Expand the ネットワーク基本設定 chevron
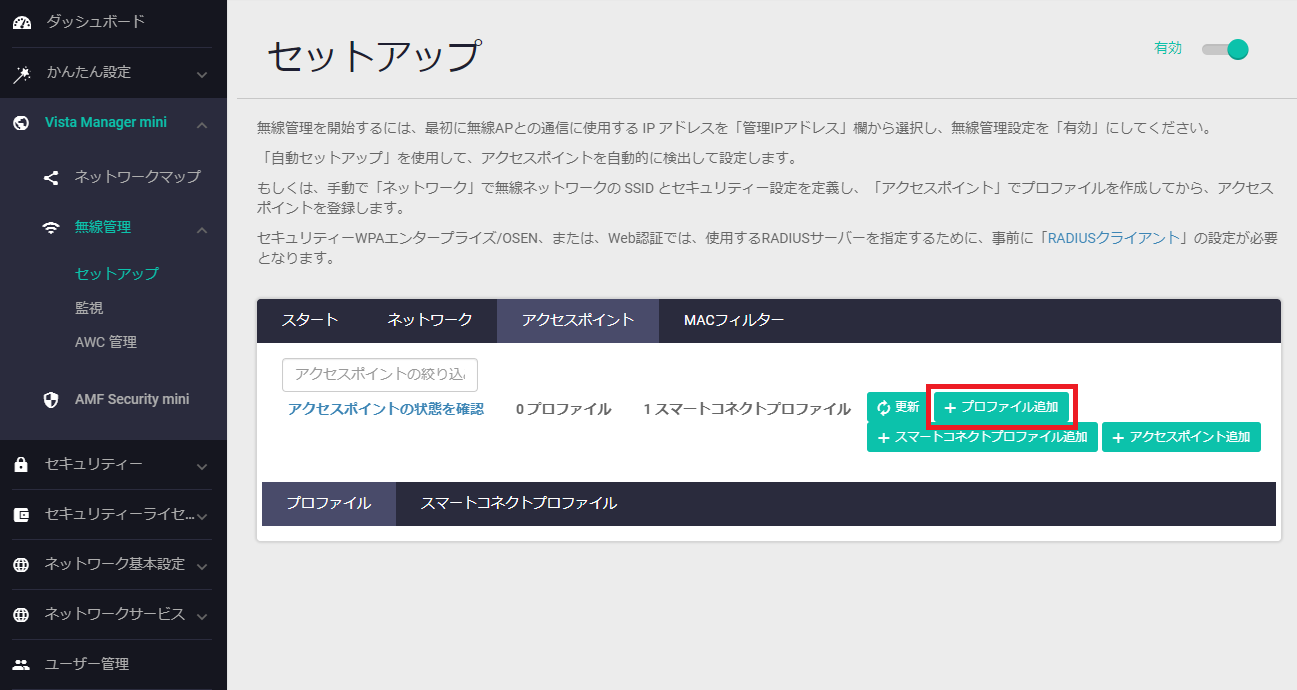1297x690 pixels. pos(202,565)
